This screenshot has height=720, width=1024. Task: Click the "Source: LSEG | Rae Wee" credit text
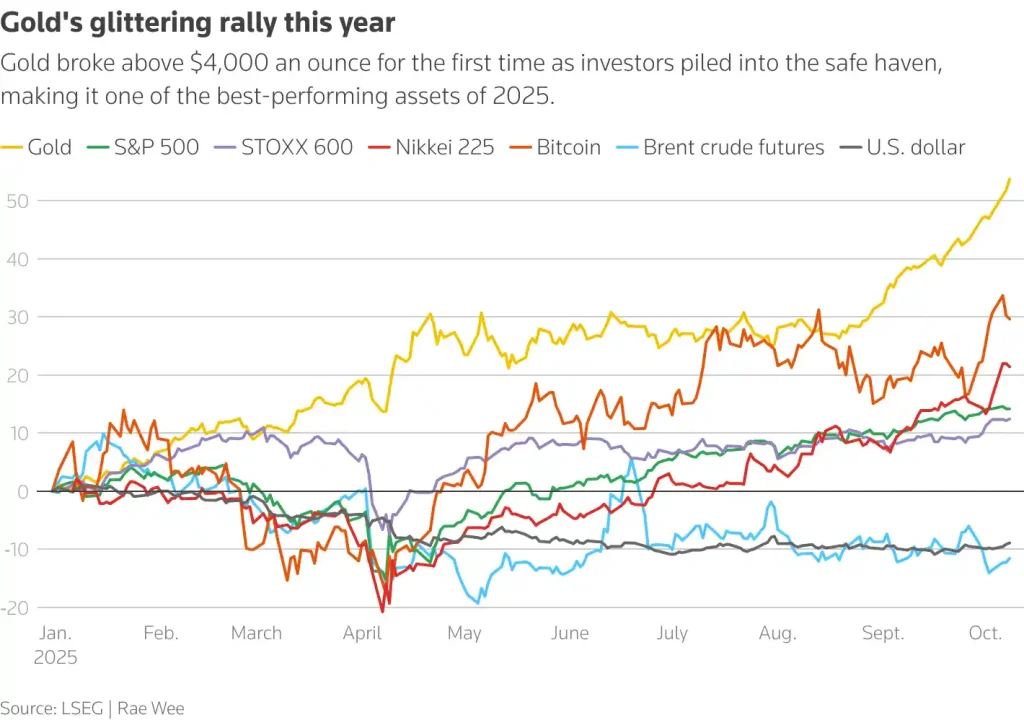click(x=92, y=707)
